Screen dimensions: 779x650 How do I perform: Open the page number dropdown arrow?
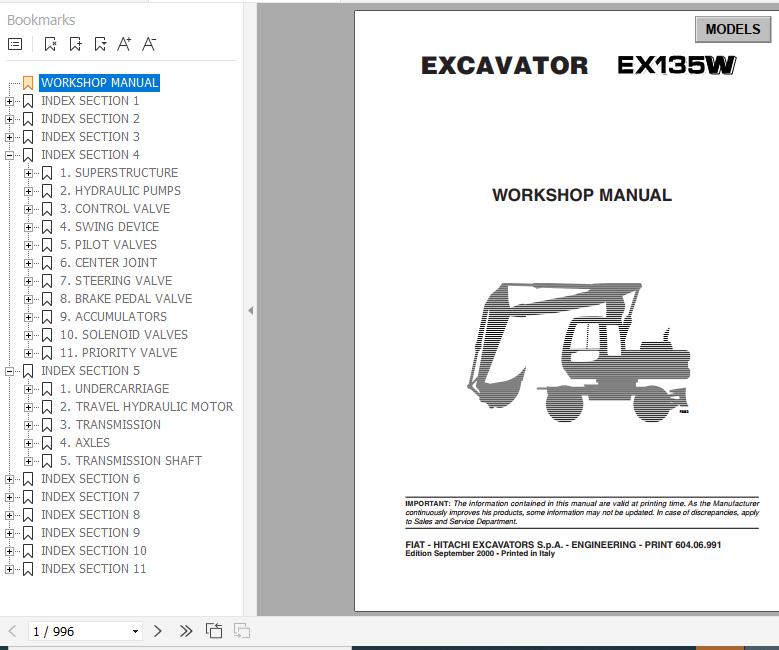[135, 632]
